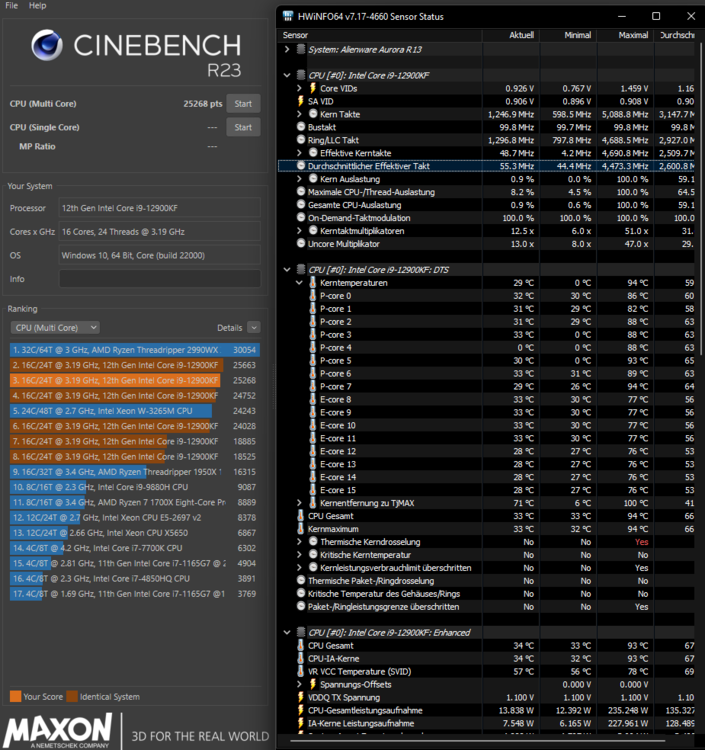Expand the System: Alienware Aurora R13 group
This screenshot has width=705, height=750.
[x=288, y=49]
